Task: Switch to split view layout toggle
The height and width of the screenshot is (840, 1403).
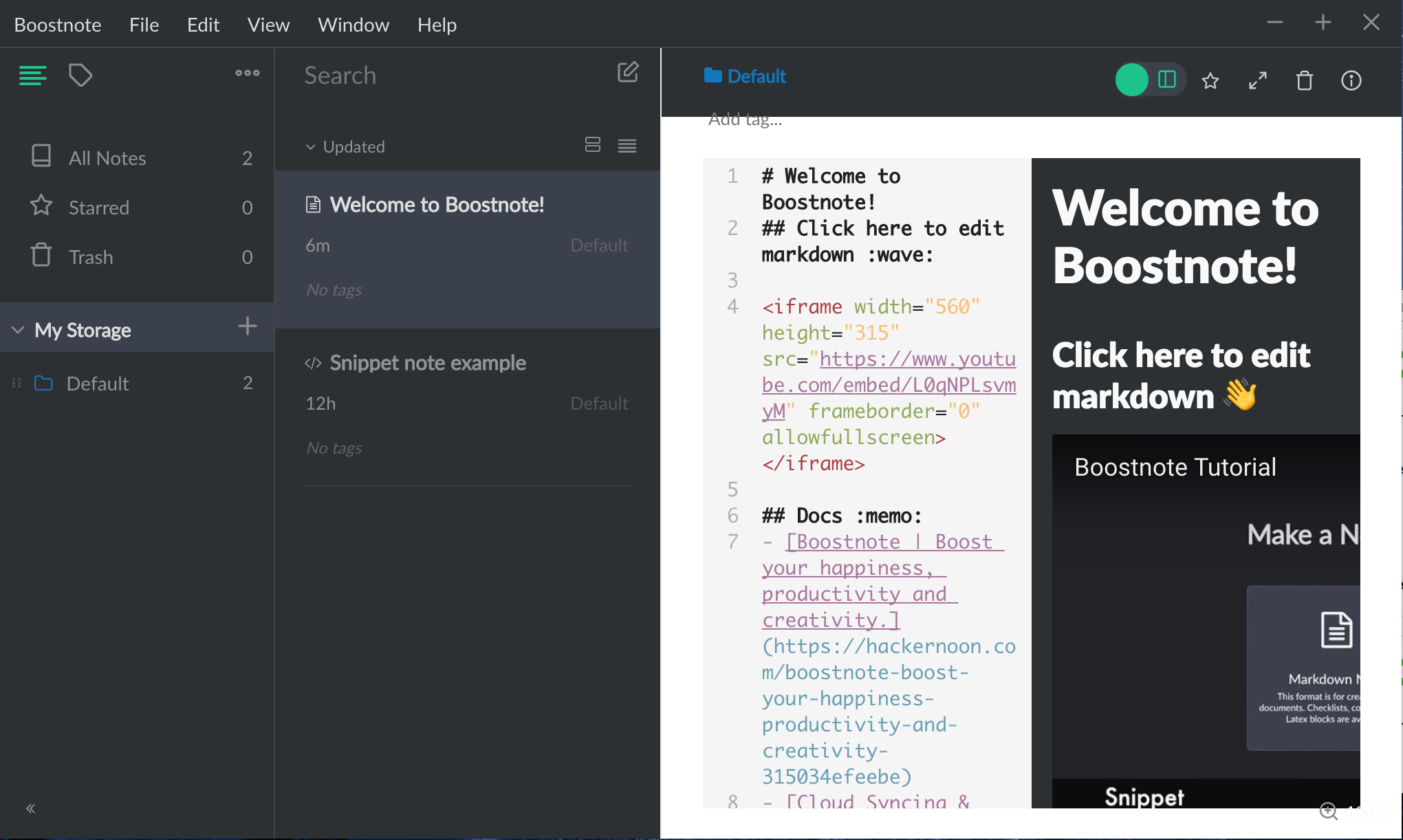Action: (x=1167, y=80)
